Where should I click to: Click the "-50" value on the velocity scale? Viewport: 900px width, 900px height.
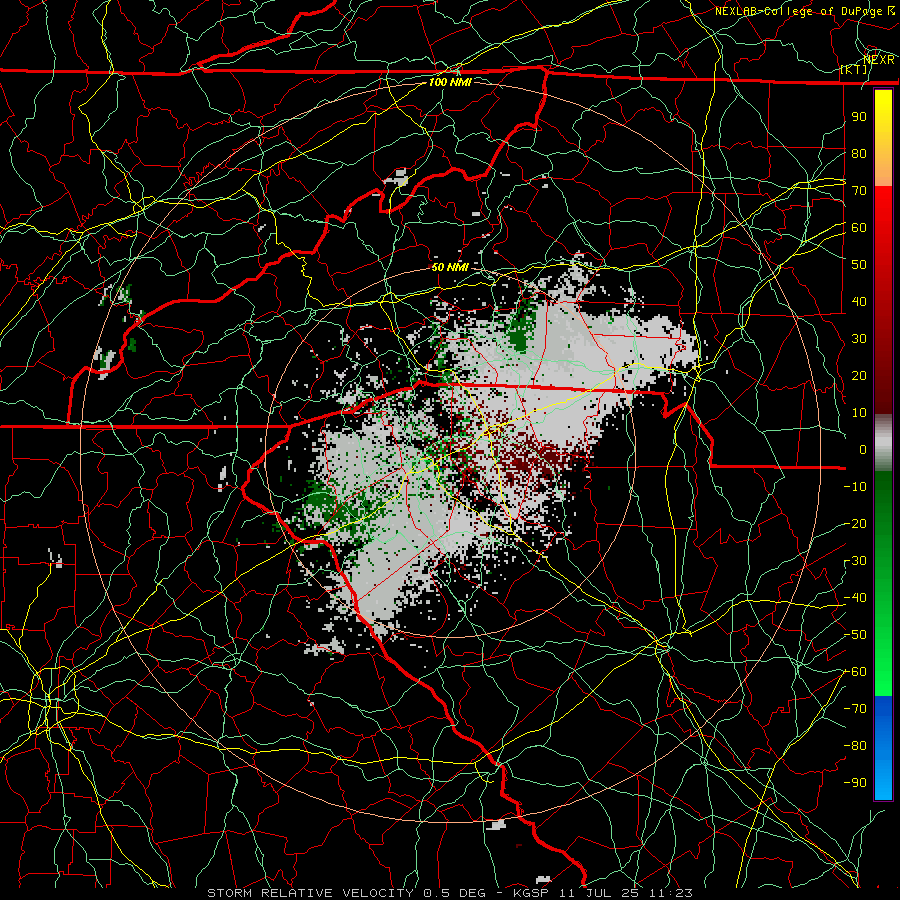click(855, 635)
